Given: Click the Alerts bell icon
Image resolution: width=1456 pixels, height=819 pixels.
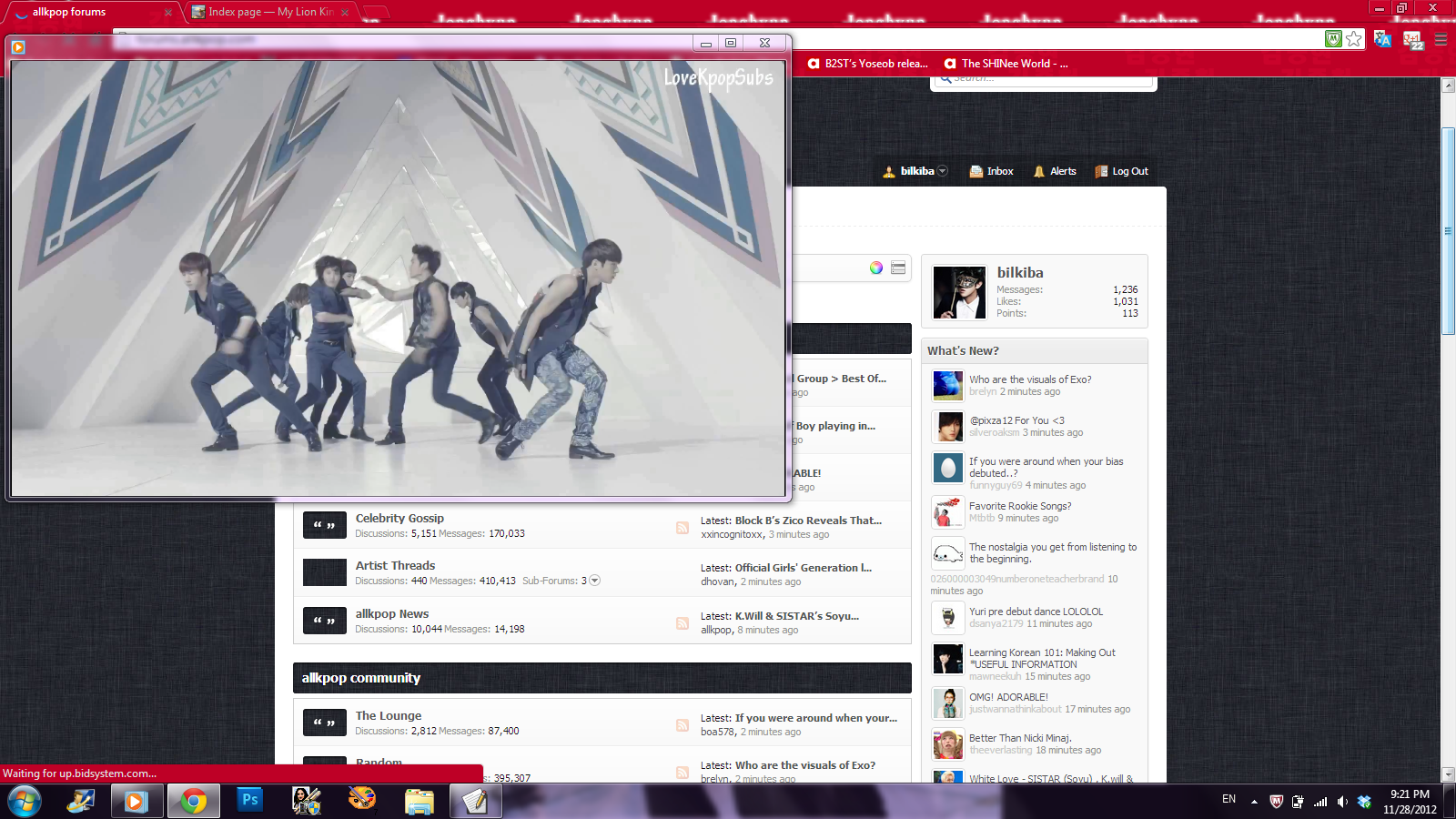Looking at the screenshot, I should (1039, 171).
